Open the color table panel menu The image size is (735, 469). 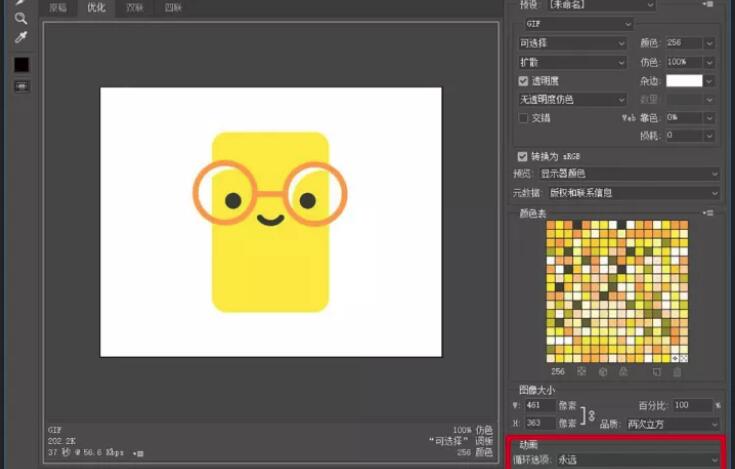(709, 213)
